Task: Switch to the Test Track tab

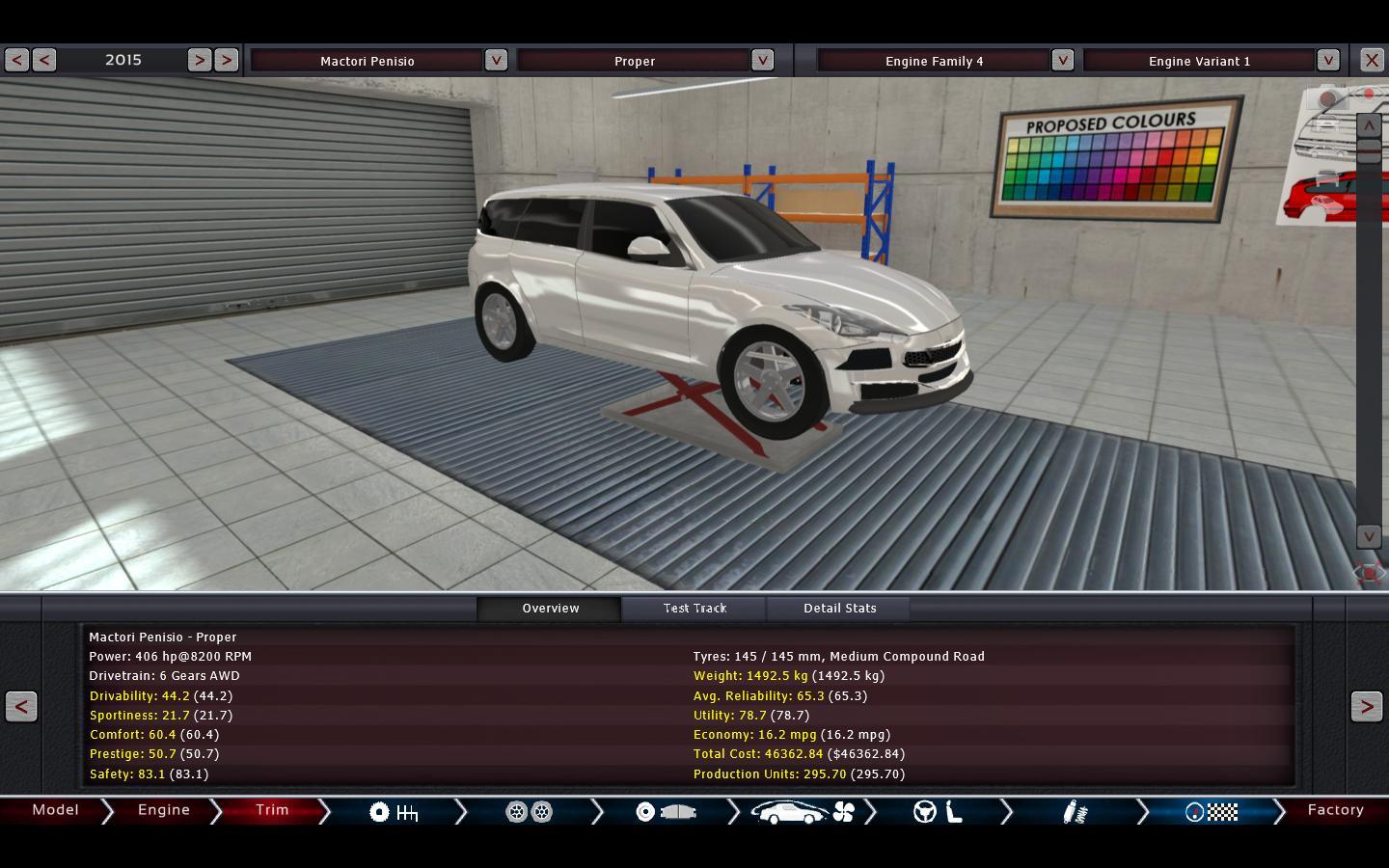Action: [x=694, y=609]
